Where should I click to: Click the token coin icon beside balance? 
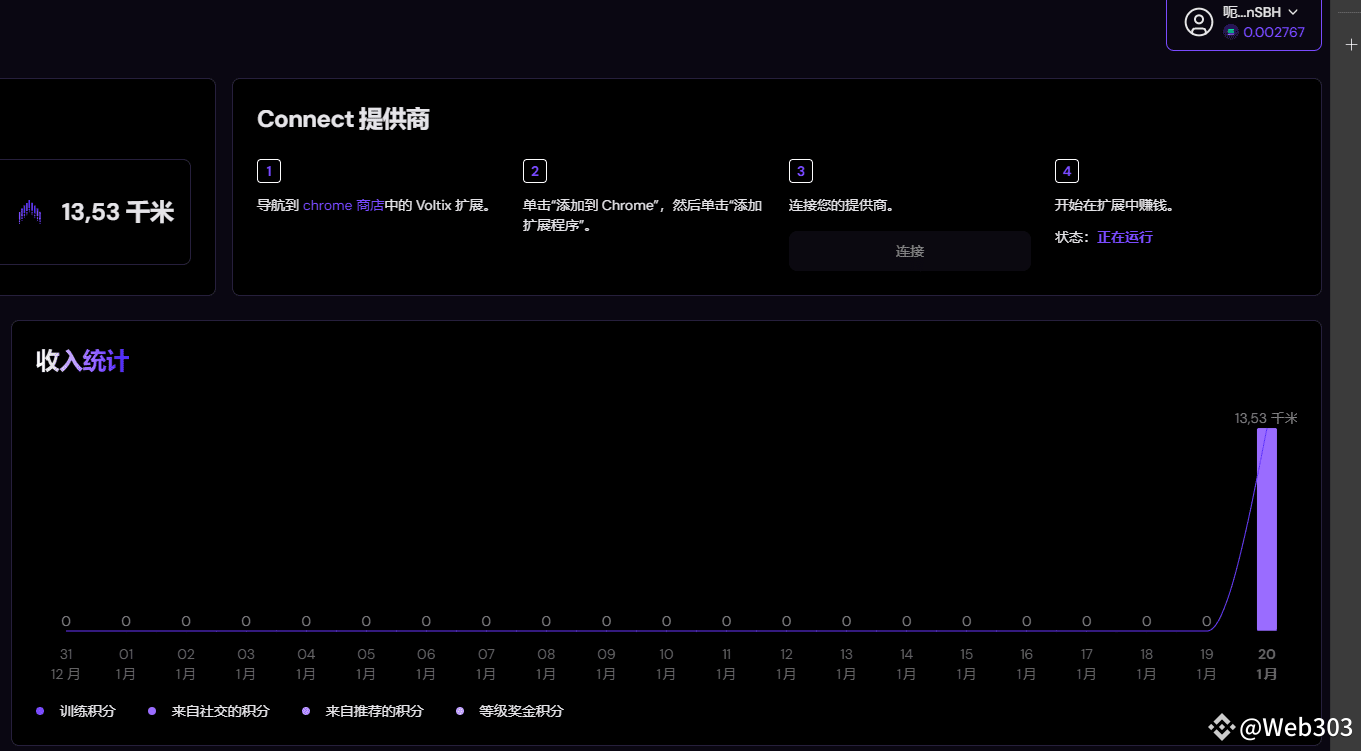[1231, 32]
